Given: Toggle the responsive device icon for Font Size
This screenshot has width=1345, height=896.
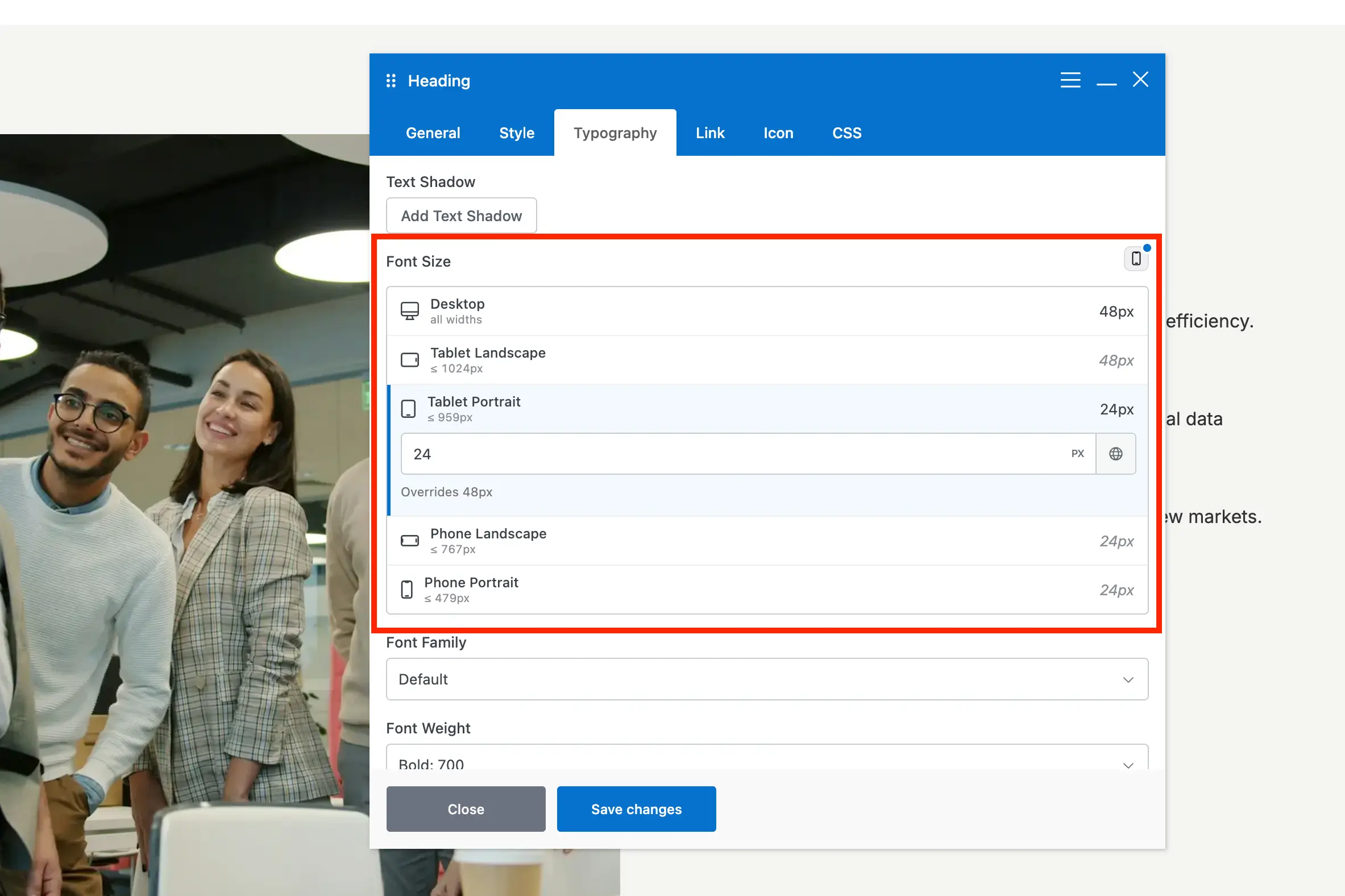Looking at the screenshot, I should pos(1136,259).
